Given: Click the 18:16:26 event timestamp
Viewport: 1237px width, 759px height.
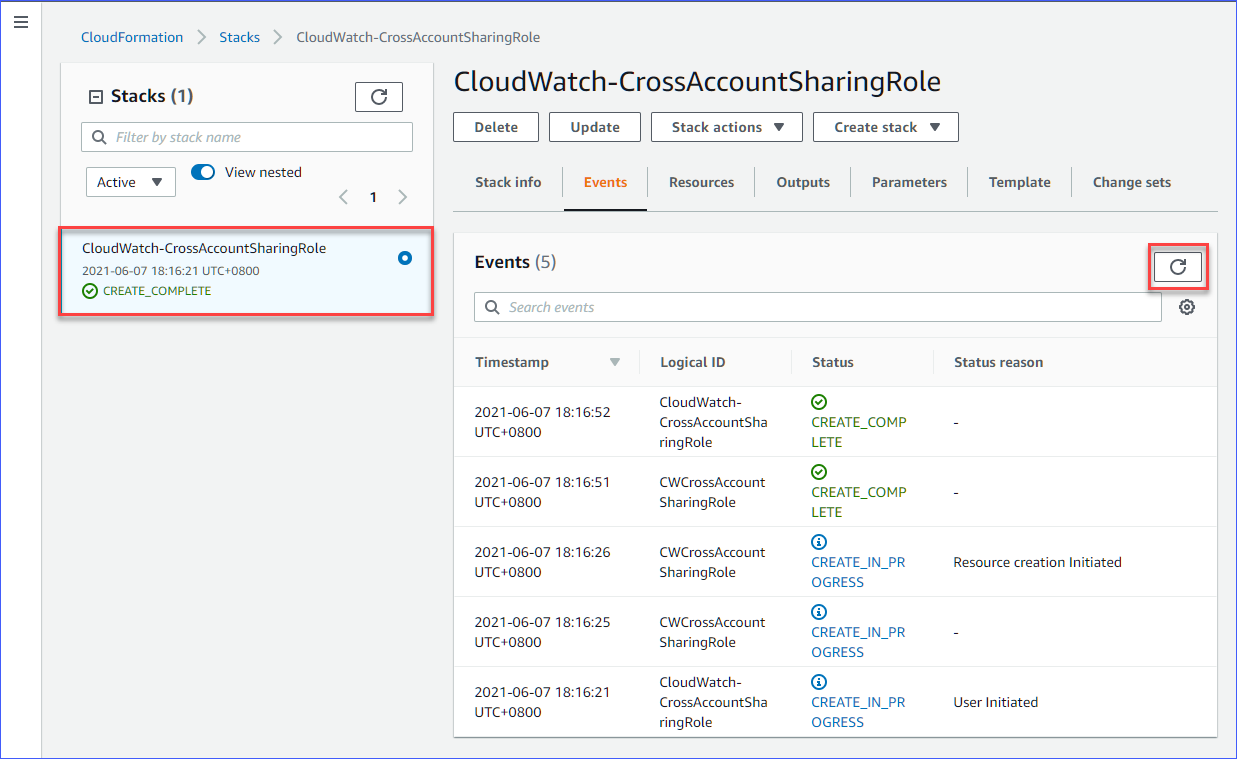Looking at the screenshot, I should point(542,562).
